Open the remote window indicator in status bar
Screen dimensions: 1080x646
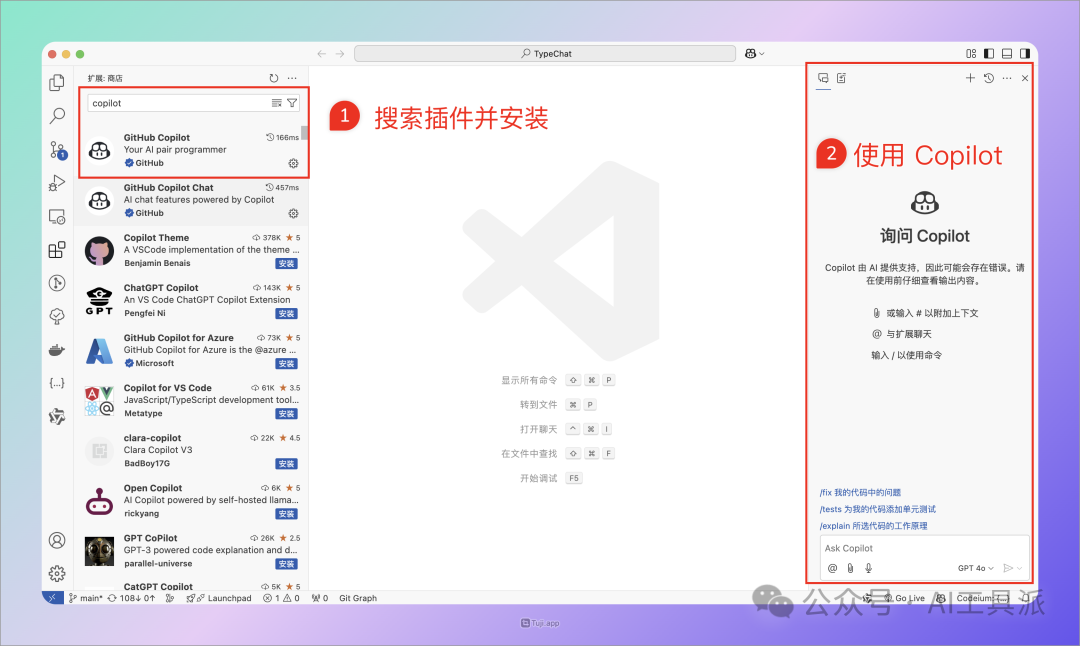52,598
